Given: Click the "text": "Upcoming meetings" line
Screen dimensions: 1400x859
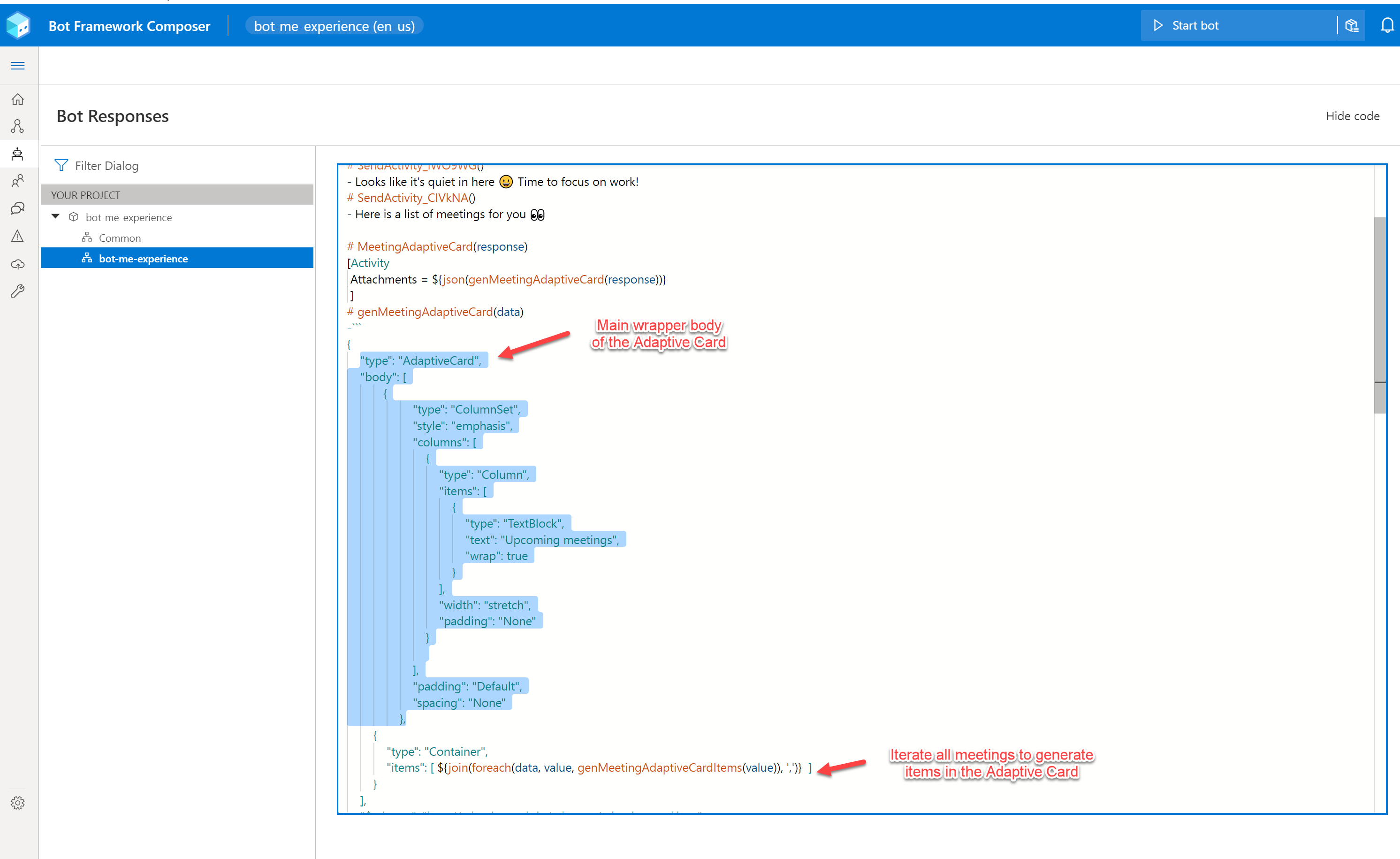Looking at the screenshot, I should point(542,539).
